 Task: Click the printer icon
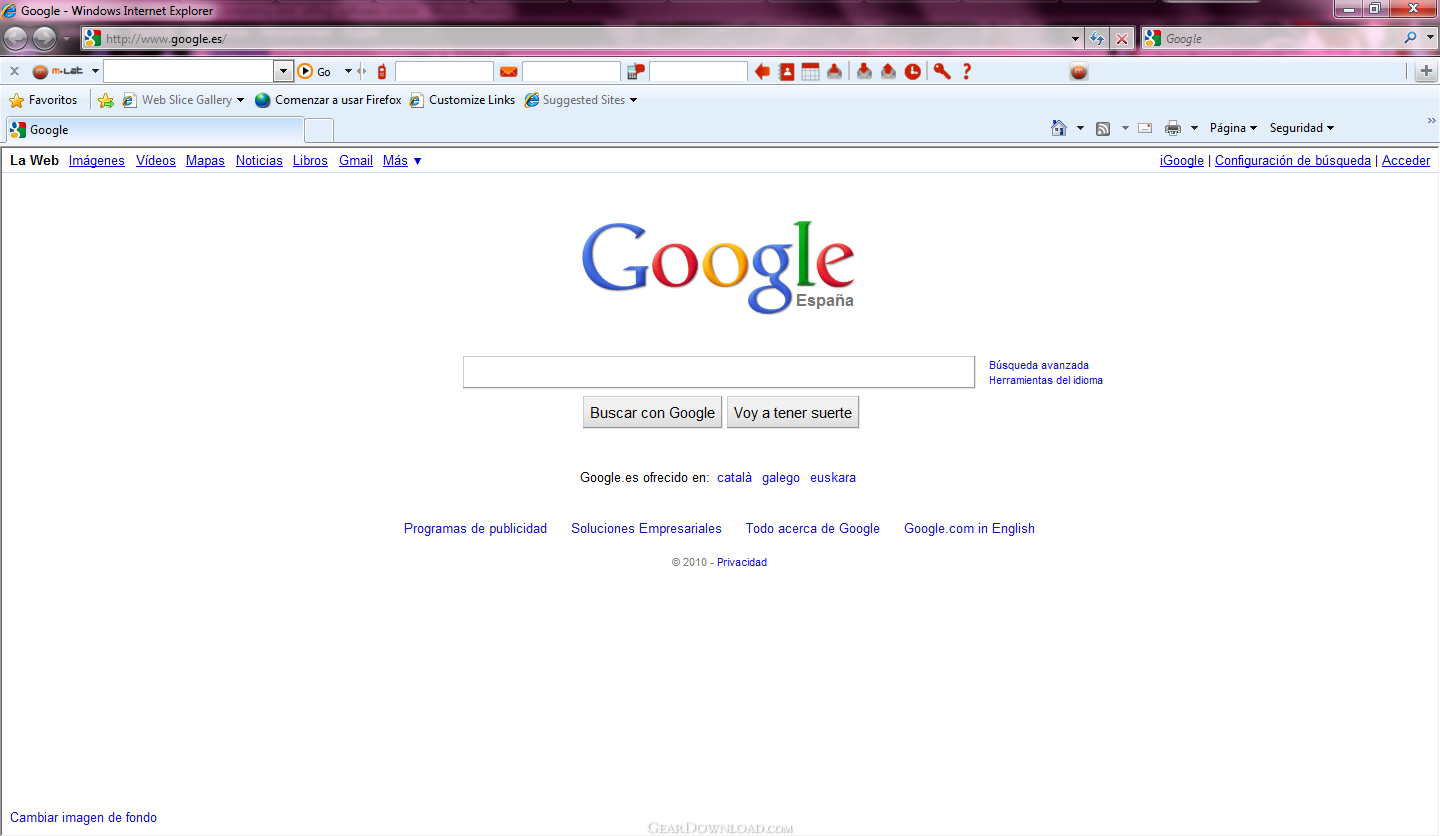[x=1173, y=128]
